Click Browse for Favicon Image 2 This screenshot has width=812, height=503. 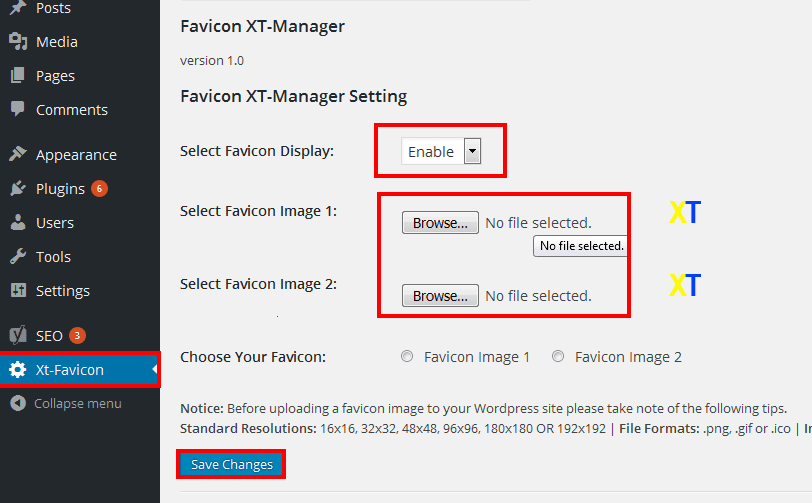coord(440,296)
